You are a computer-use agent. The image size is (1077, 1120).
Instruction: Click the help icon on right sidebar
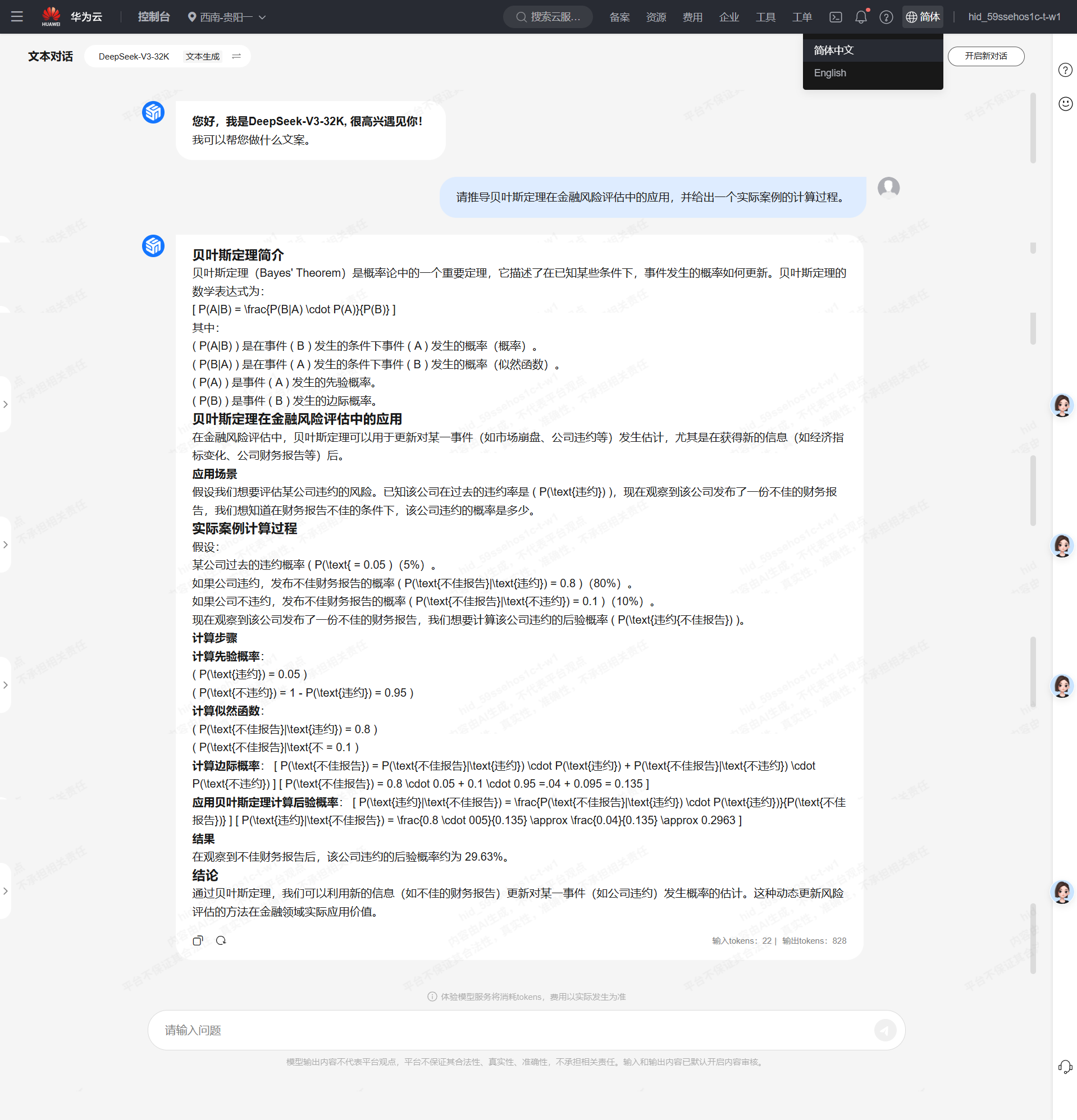(x=1066, y=70)
